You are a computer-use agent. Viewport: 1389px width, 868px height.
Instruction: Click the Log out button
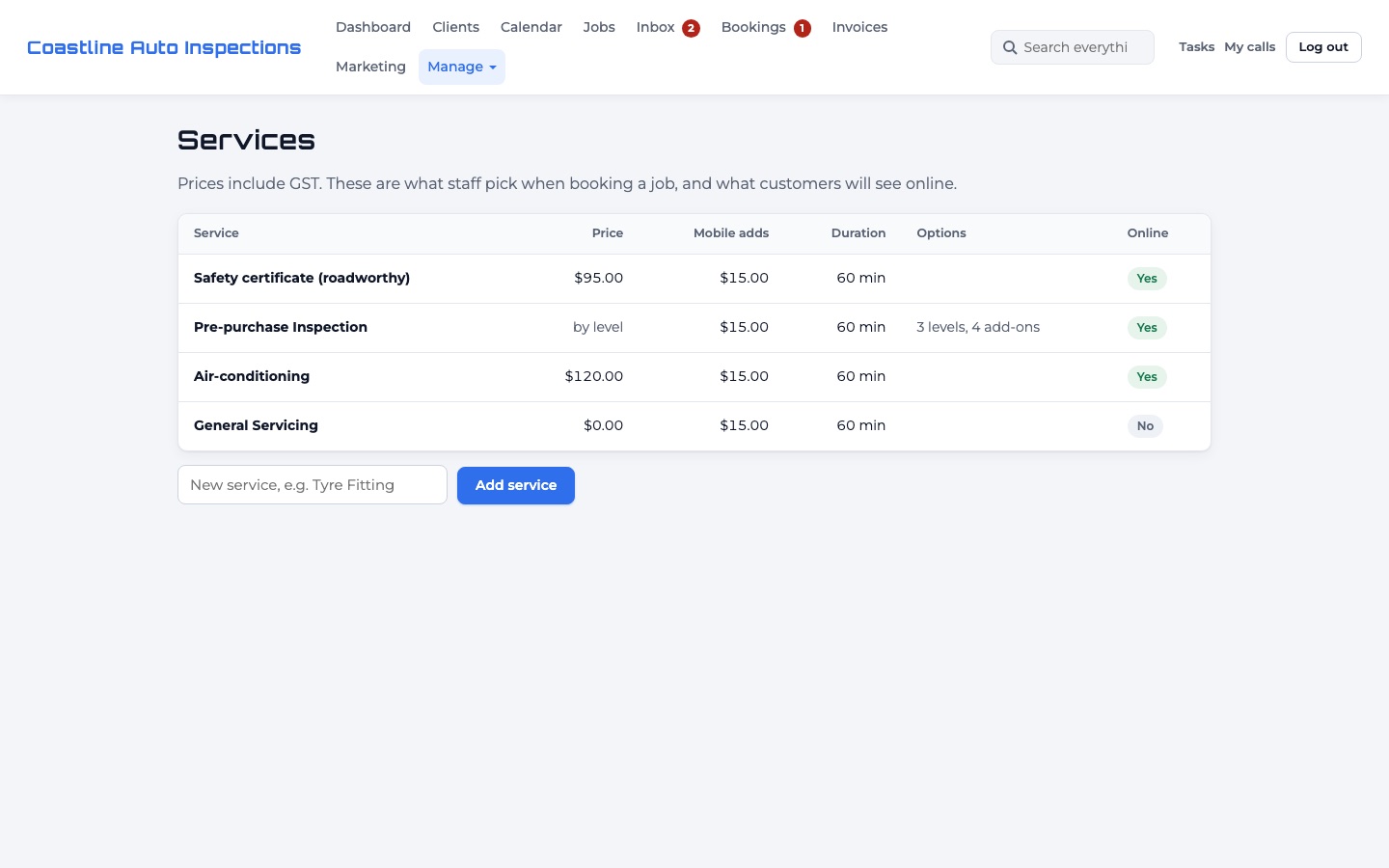[x=1323, y=47]
